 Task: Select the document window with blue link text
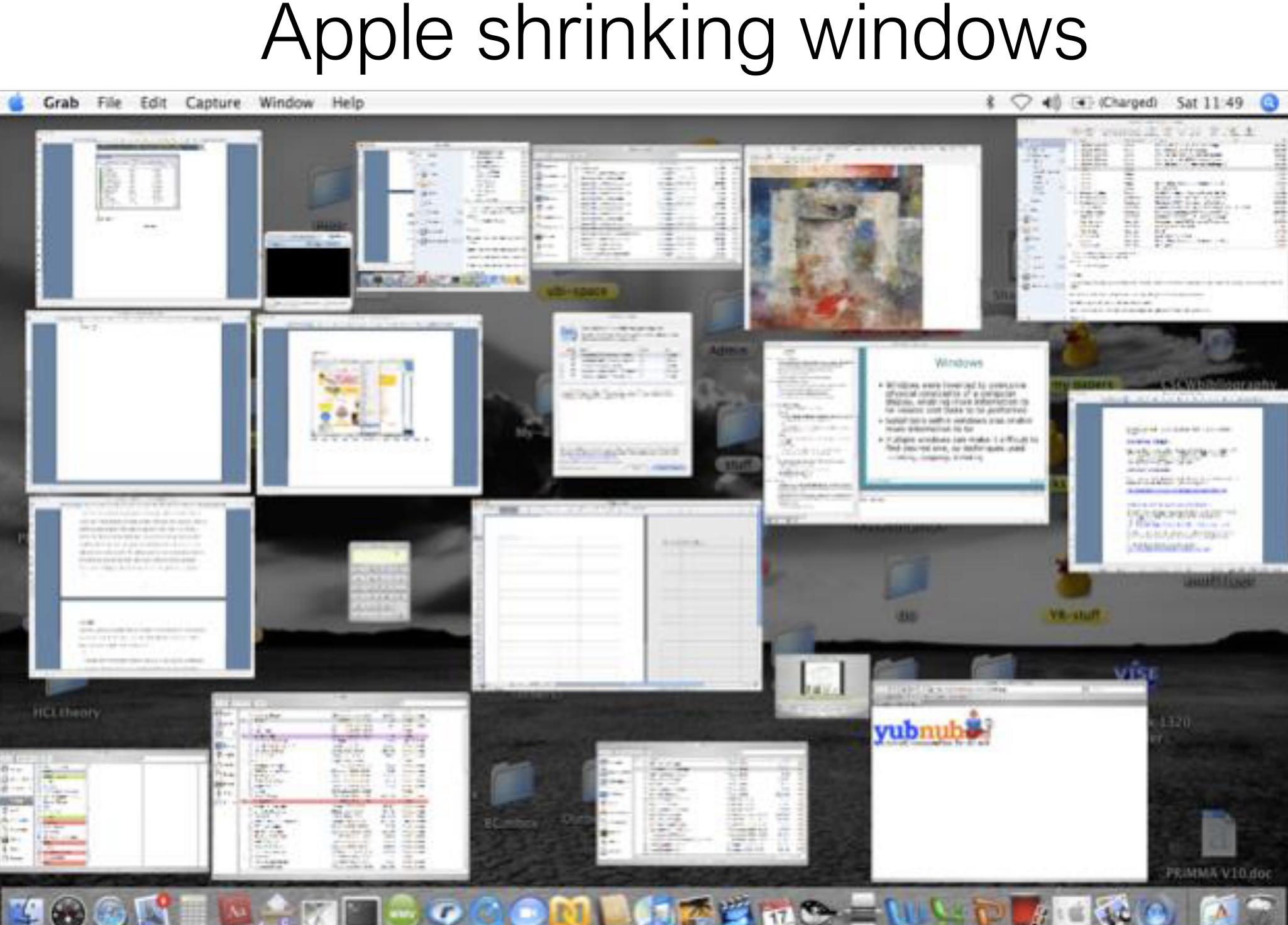pos(1178,481)
